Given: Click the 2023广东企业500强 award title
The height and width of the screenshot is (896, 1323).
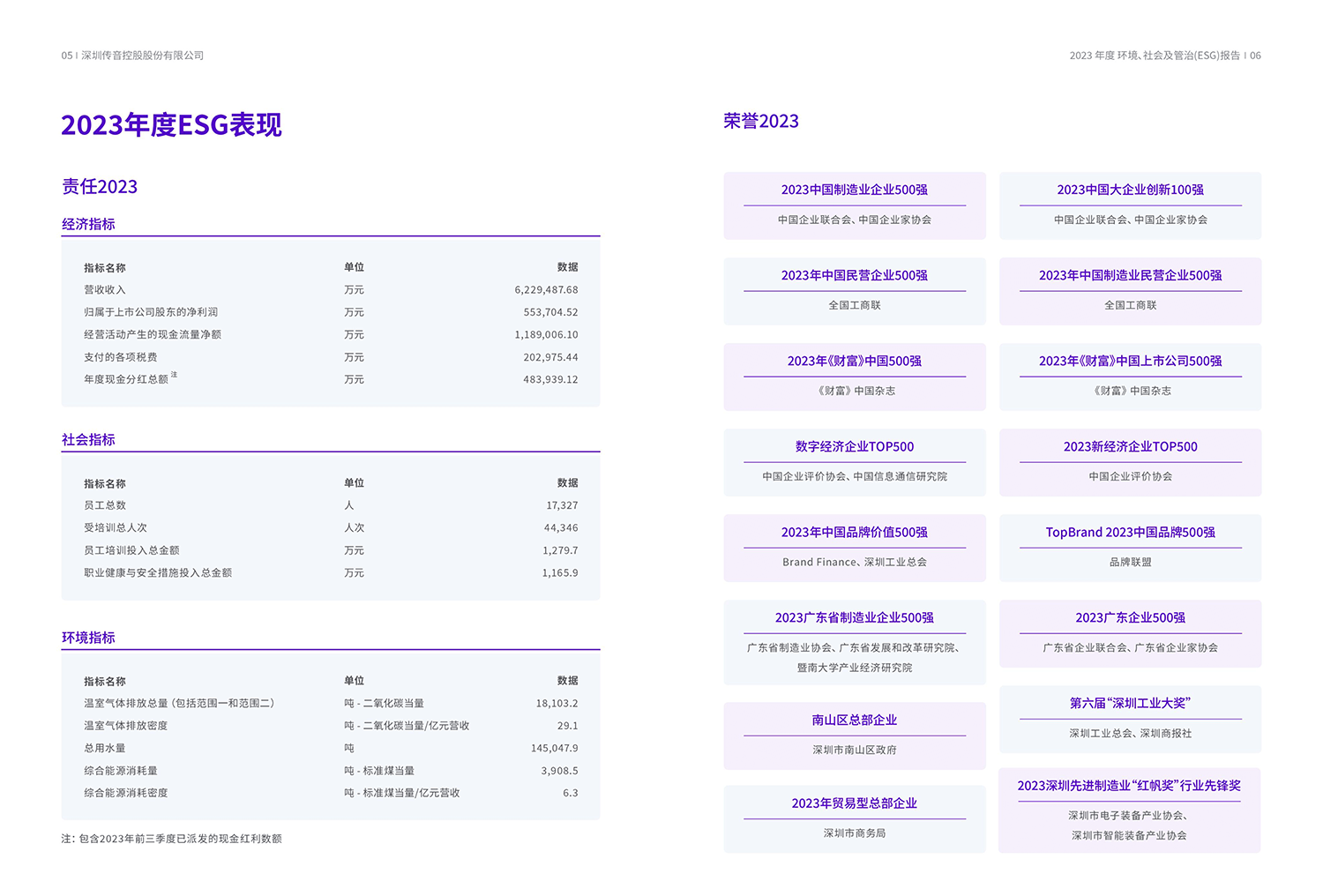Looking at the screenshot, I should [1130, 617].
